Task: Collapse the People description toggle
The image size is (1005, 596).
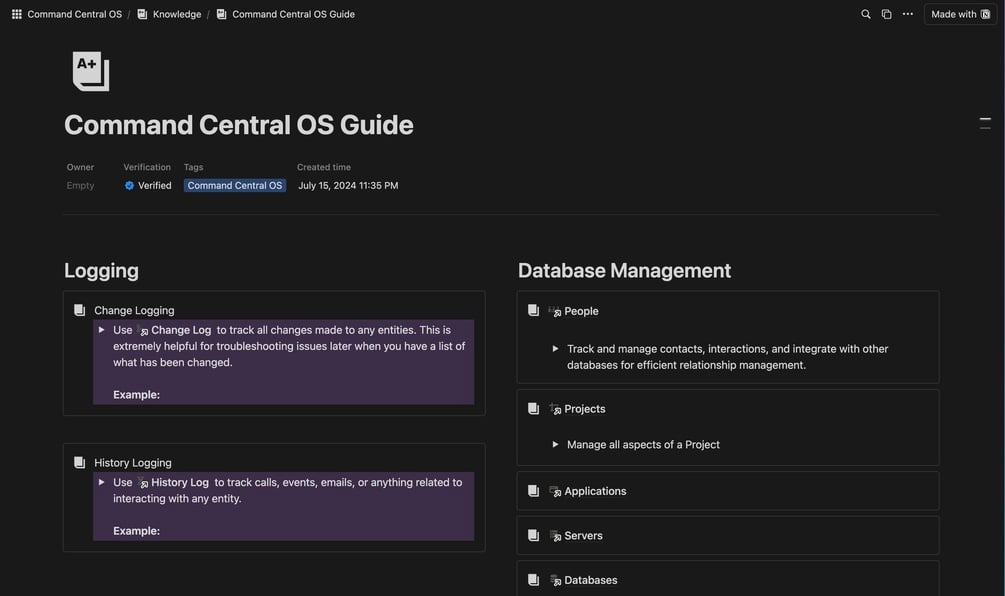Action: [x=555, y=349]
